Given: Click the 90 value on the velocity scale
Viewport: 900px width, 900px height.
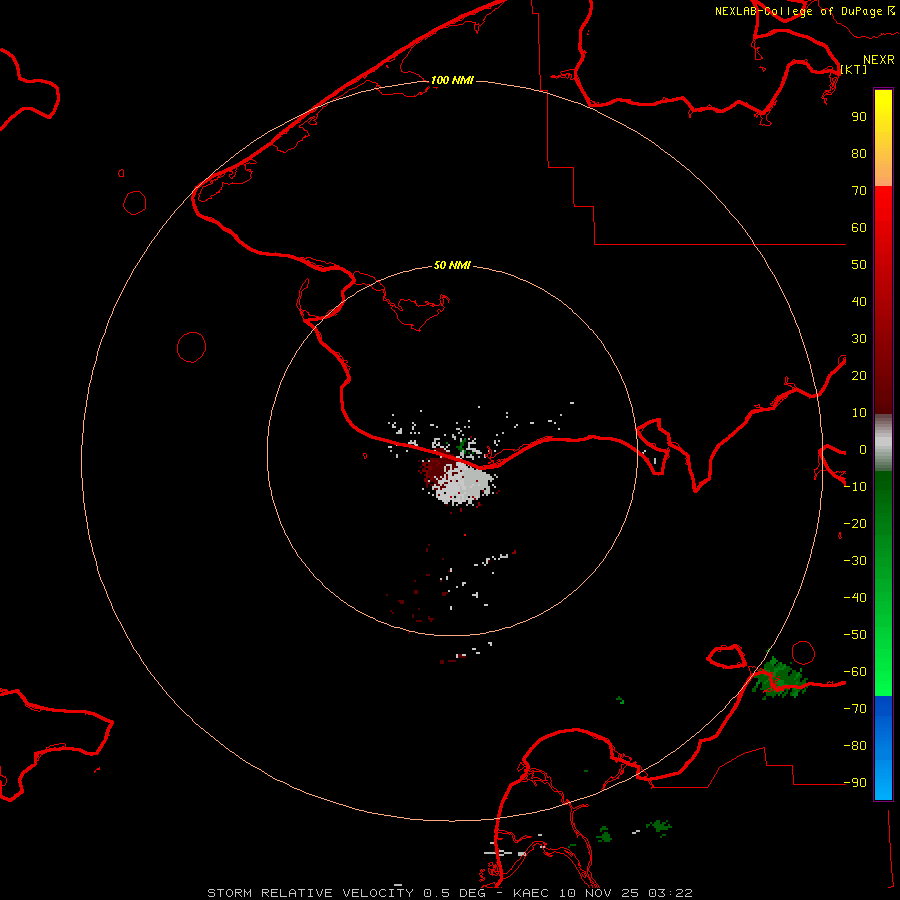Looking at the screenshot, I should 859,117.
